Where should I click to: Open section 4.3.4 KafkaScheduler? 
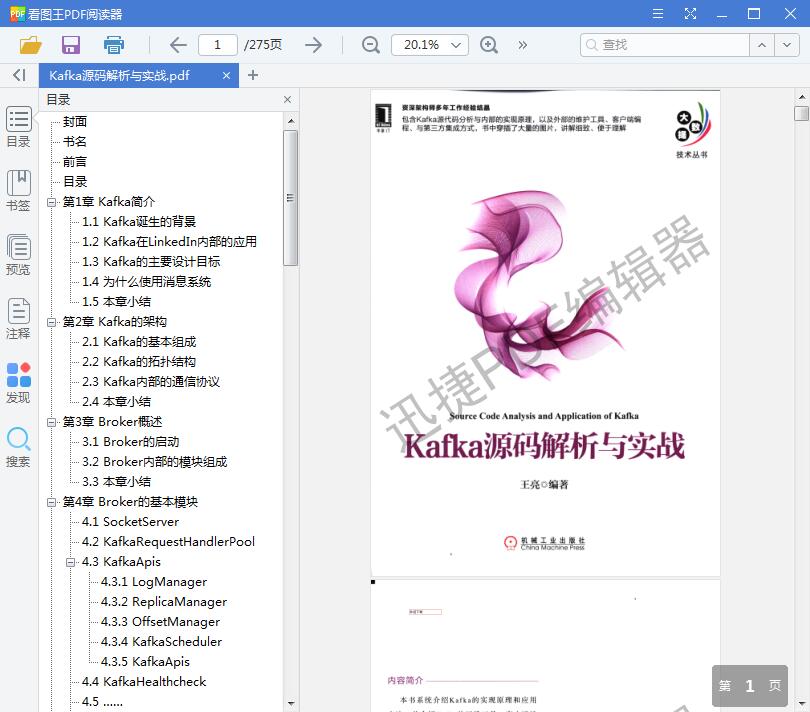(161, 642)
